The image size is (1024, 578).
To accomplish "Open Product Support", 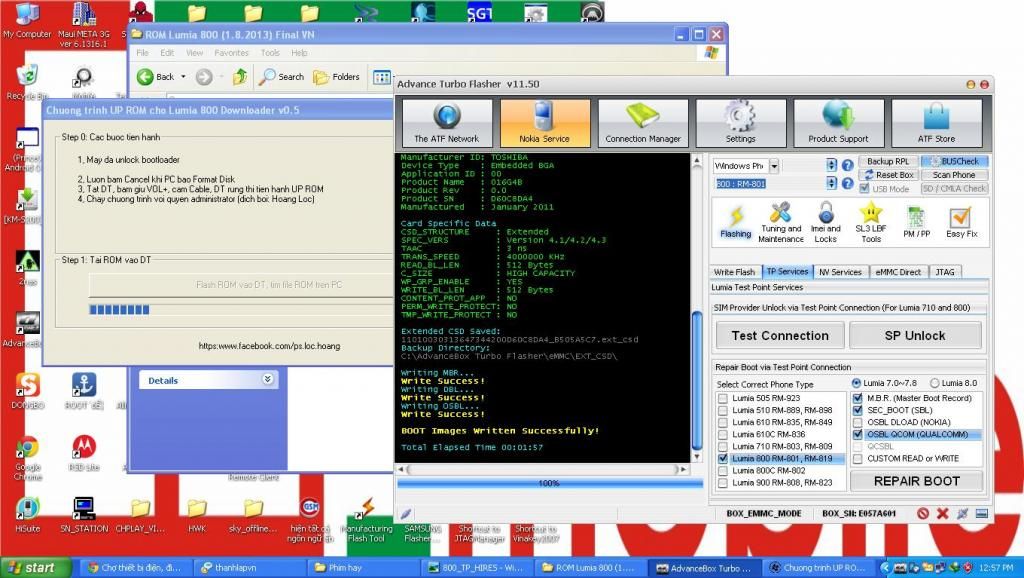I will 839,123.
